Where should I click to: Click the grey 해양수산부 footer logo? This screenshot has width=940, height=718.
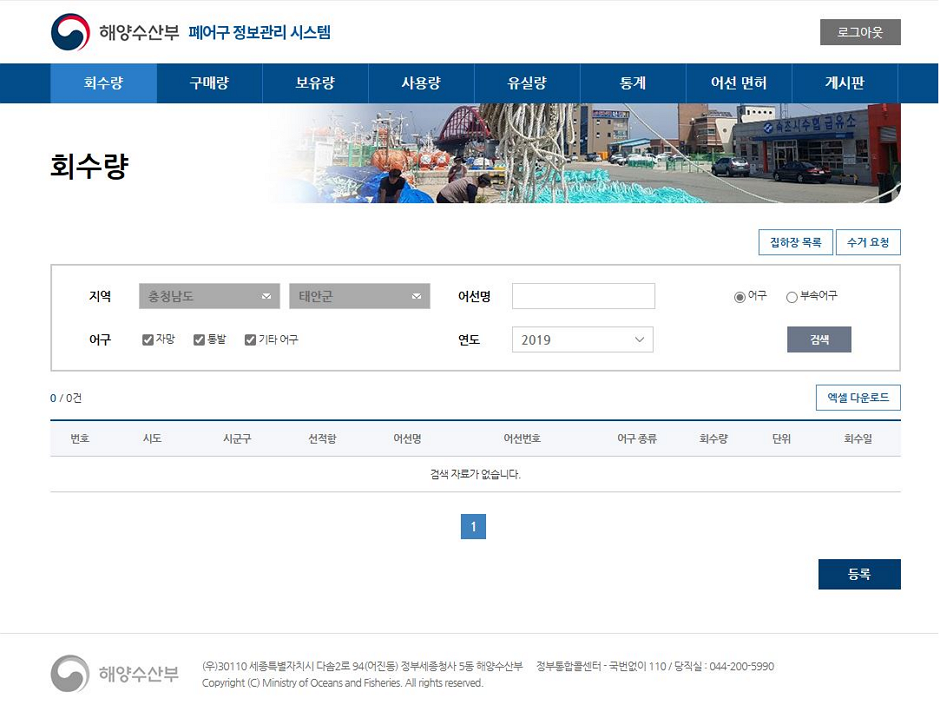click(115, 674)
